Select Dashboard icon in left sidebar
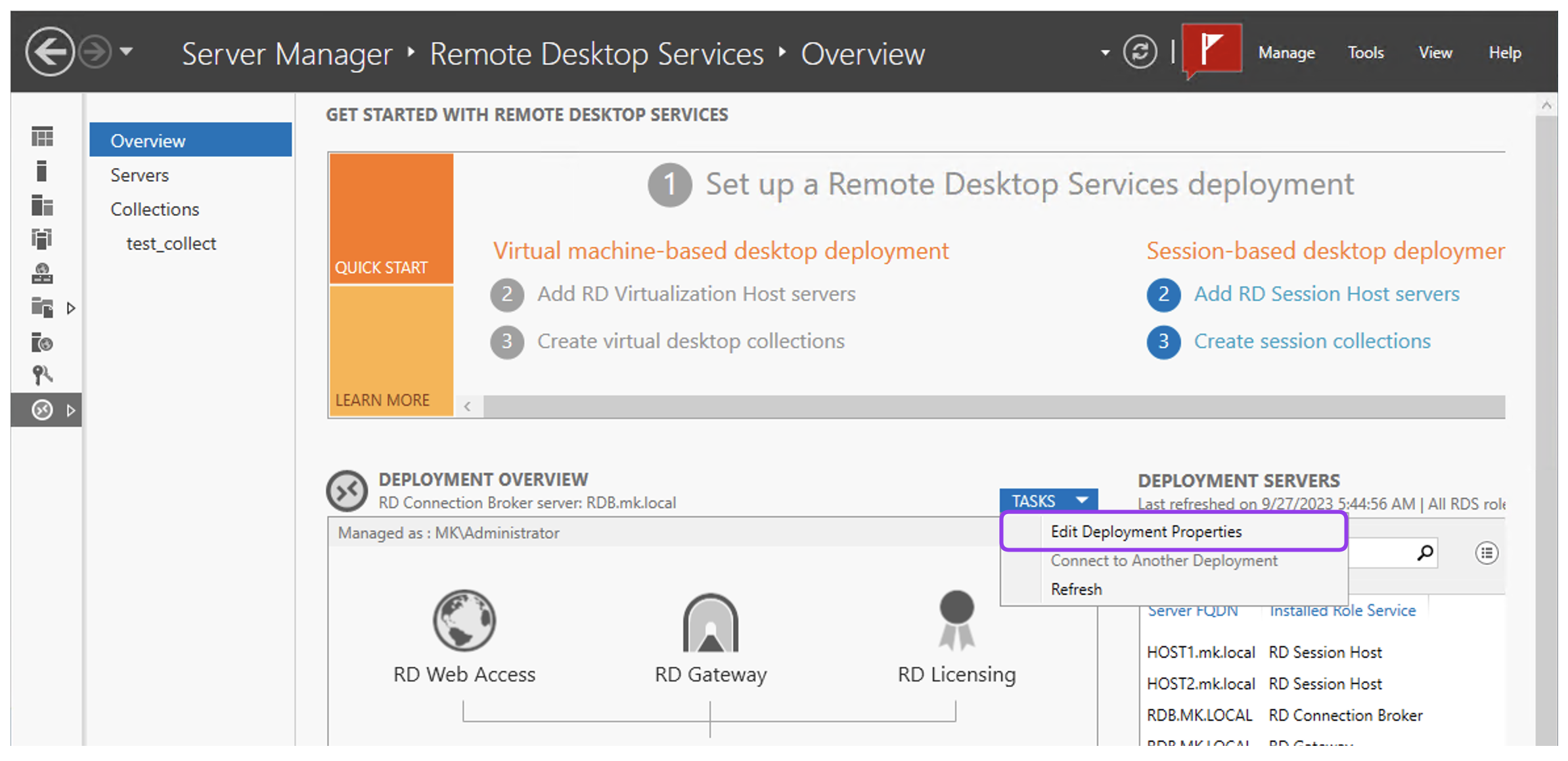1568x761 pixels. pyautogui.click(x=42, y=137)
